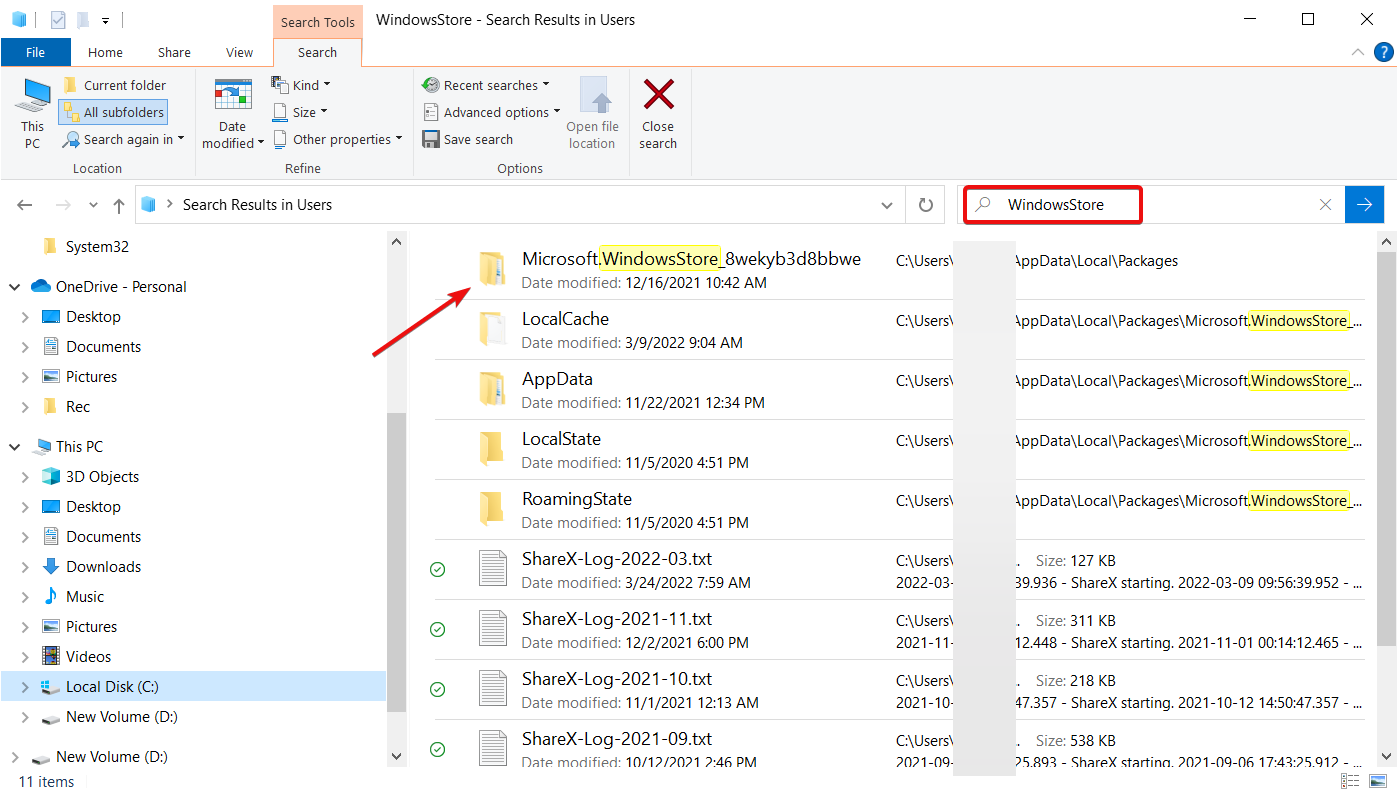Click the blue search go arrow
The image size is (1398, 797).
pos(1365,205)
